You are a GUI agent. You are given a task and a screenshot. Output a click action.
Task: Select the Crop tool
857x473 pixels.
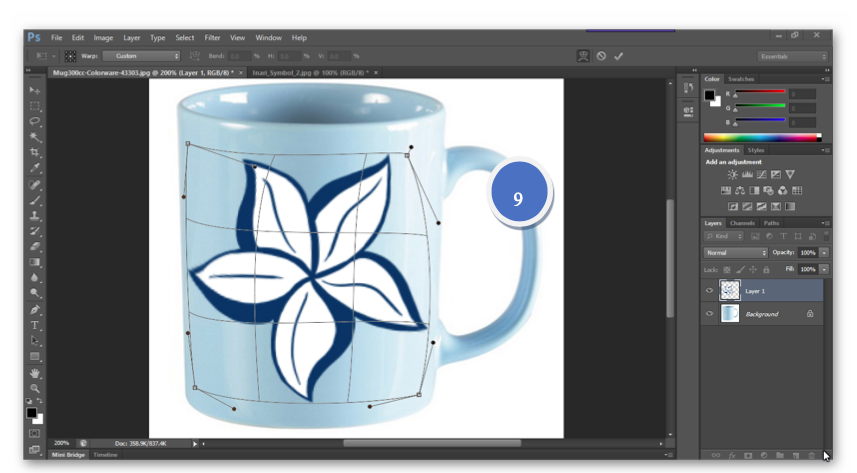35,152
